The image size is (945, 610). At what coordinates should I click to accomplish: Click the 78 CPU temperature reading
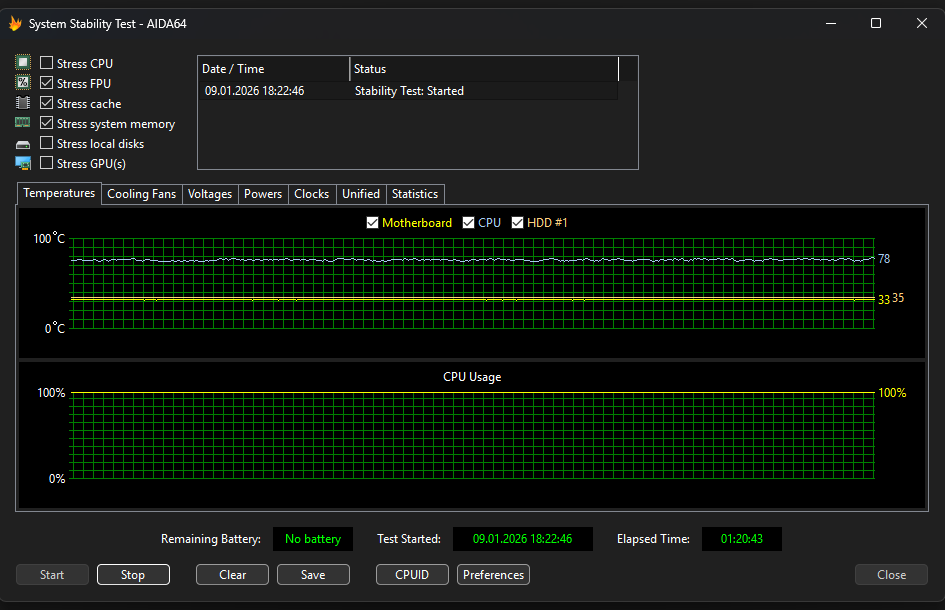click(x=884, y=259)
